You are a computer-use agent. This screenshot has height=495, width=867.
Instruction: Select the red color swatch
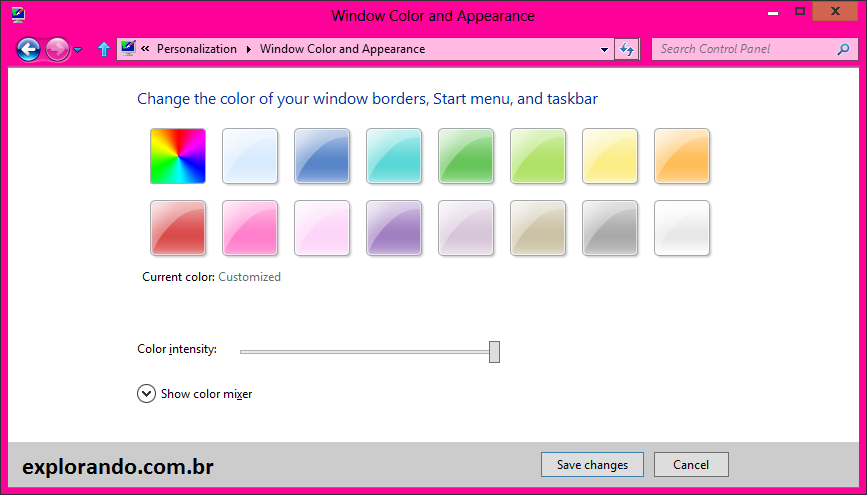coord(178,228)
